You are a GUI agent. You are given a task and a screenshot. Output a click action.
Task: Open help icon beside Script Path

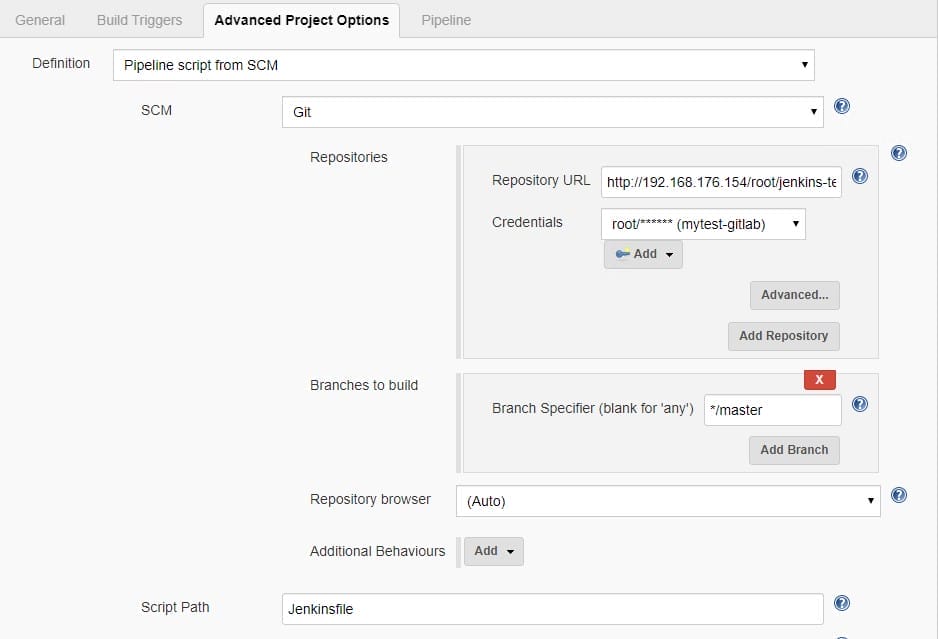842,603
